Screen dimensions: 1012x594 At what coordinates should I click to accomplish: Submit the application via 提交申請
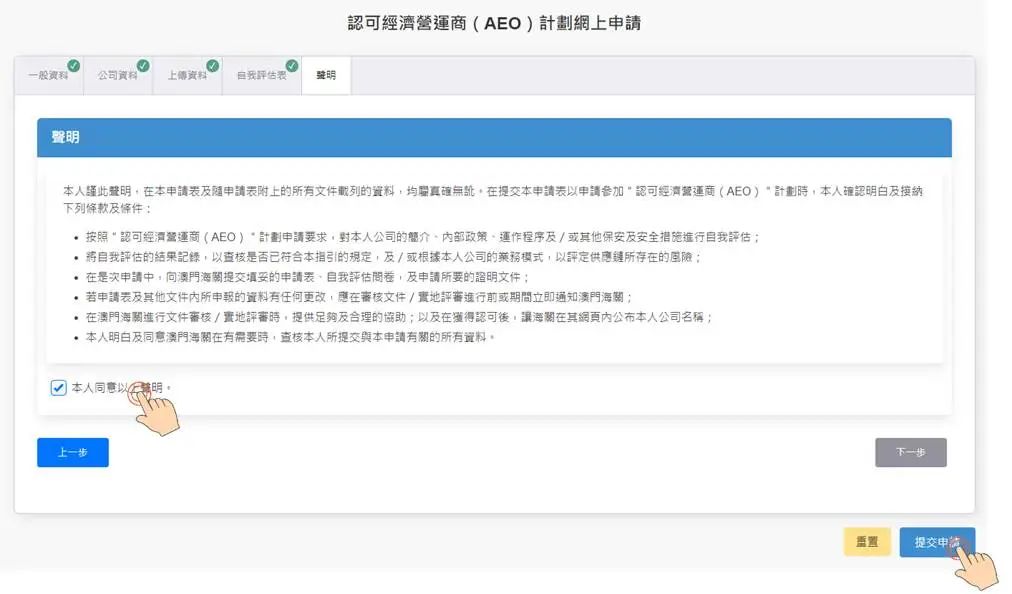point(937,541)
